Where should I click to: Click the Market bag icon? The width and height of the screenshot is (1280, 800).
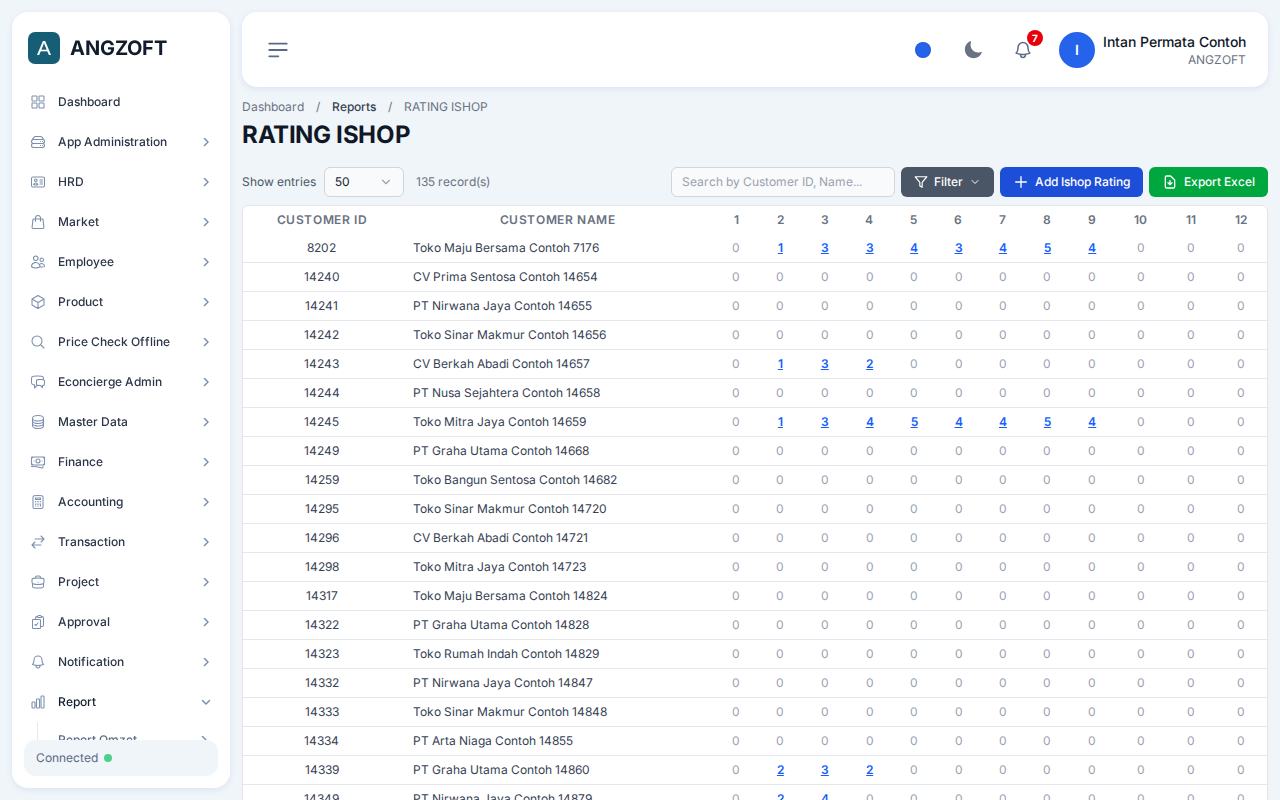pyautogui.click(x=38, y=222)
